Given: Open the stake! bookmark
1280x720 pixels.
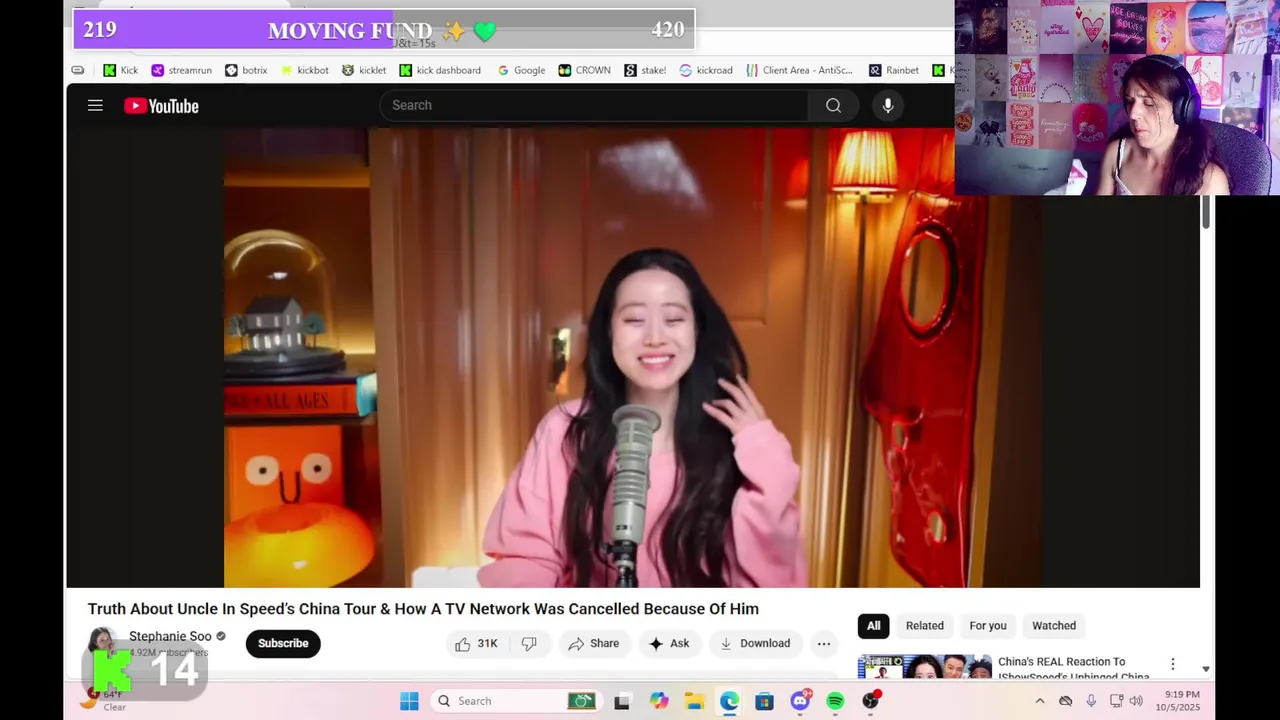Looking at the screenshot, I should pyautogui.click(x=645, y=70).
